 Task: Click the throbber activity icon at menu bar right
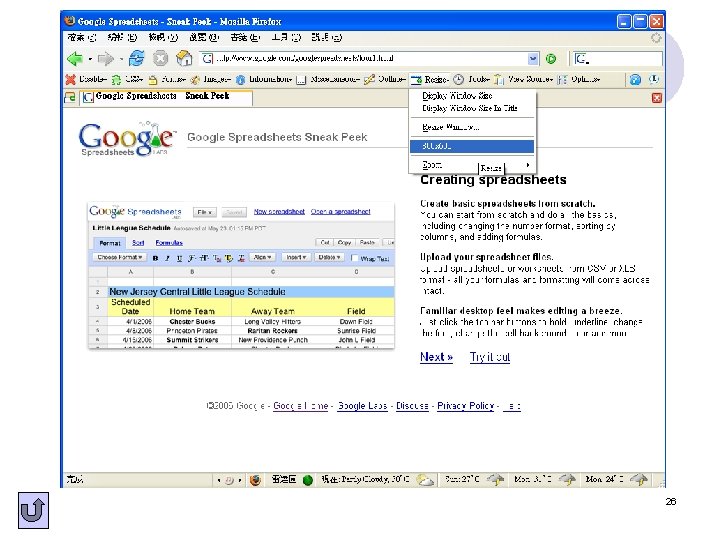coord(656,38)
